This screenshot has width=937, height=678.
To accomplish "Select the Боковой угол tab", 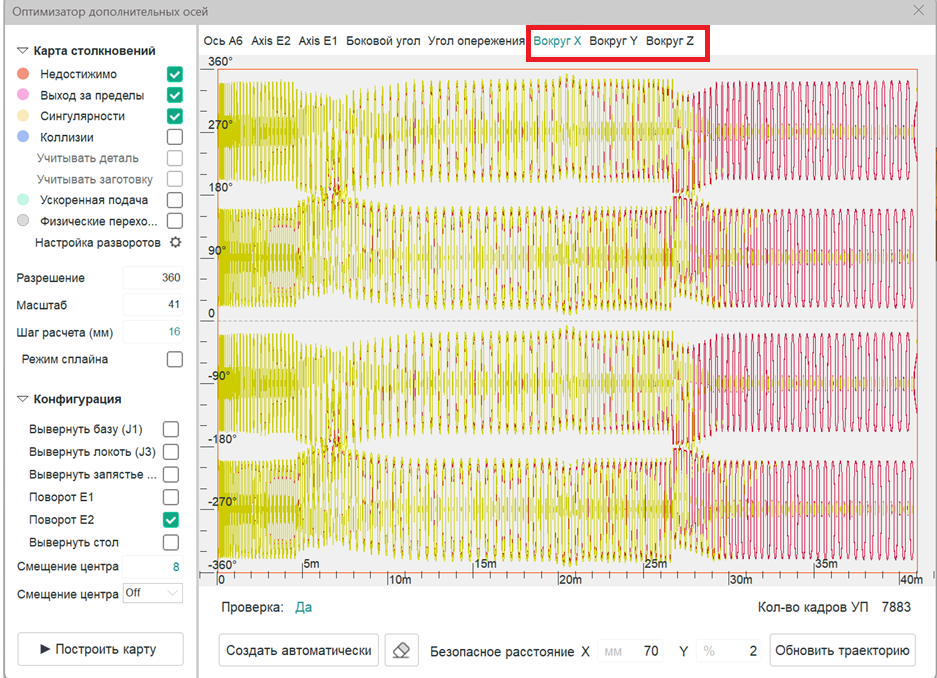I will pyautogui.click(x=382, y=41).
